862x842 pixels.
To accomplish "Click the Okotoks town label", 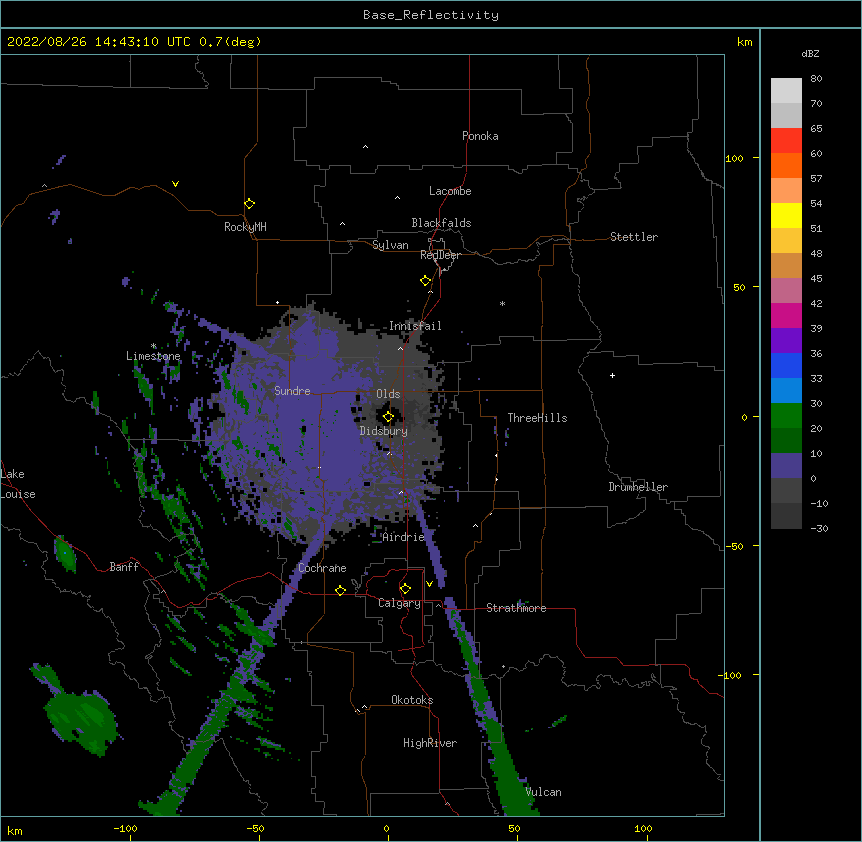I will click(x=412, y=700).
